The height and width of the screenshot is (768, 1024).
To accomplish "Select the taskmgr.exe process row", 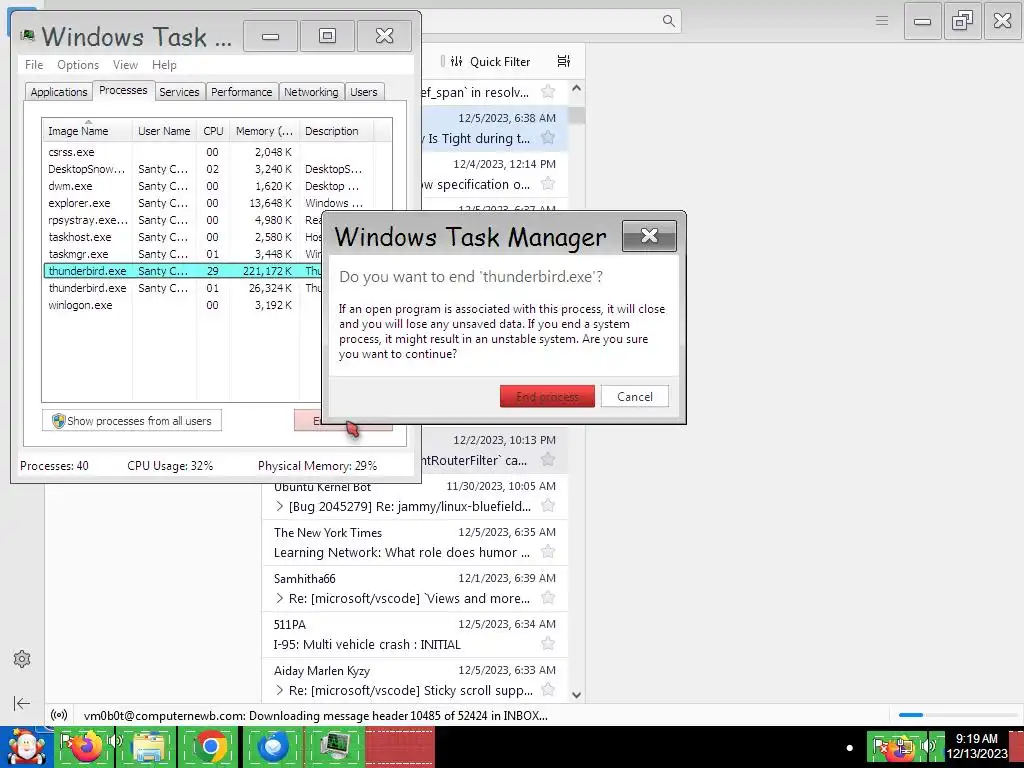I will (x=183, y=254).
